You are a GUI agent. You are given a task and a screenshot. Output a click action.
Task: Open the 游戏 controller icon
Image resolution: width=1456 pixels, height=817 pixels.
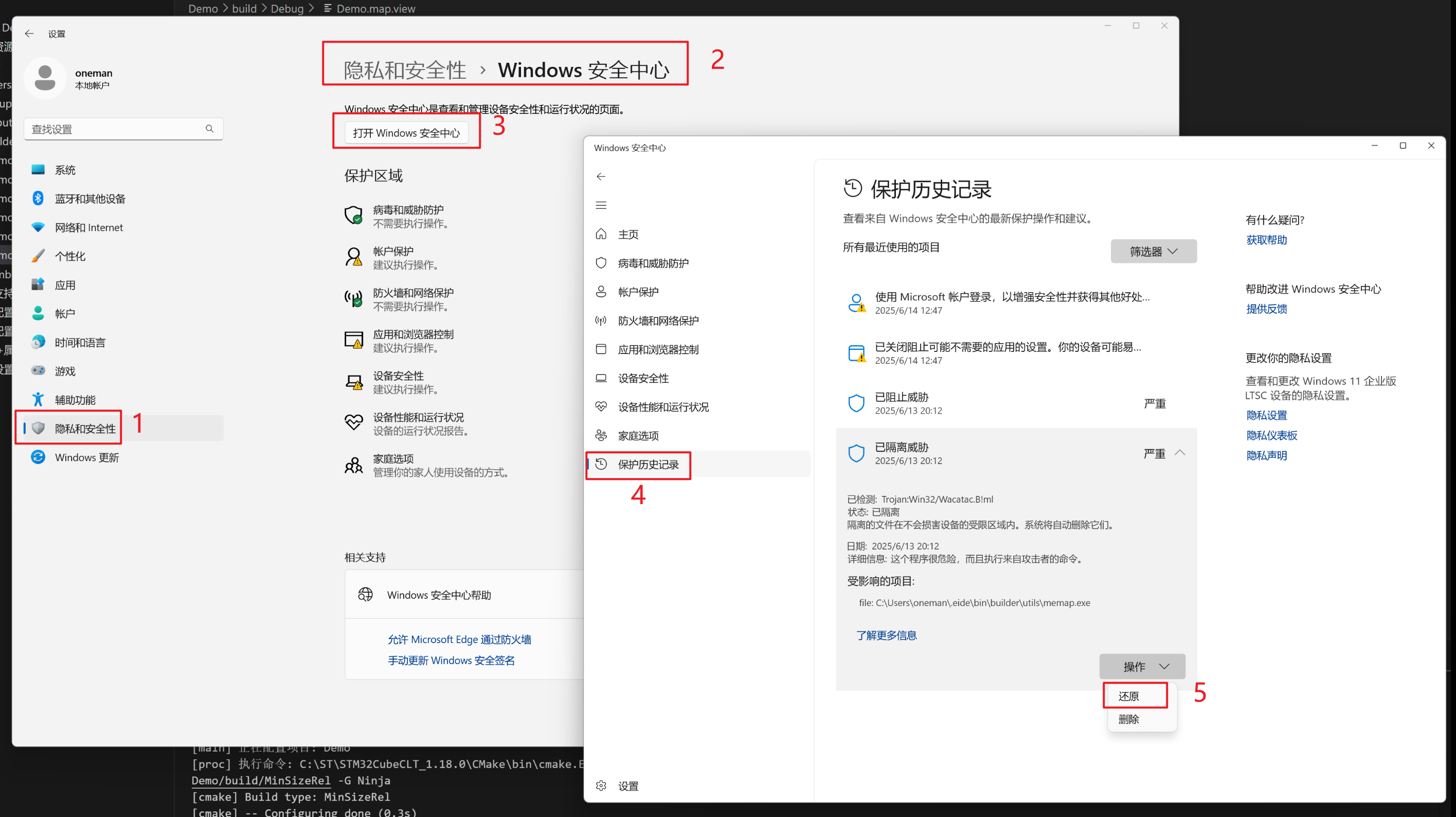click(38, 371)
